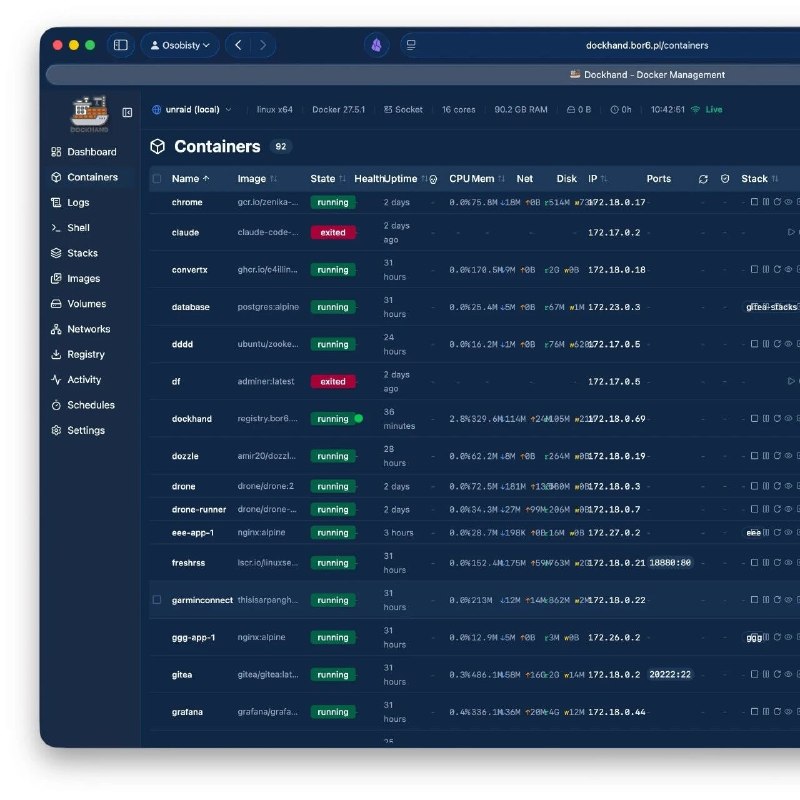Click the green health dot on dockhand

(359, 418)
